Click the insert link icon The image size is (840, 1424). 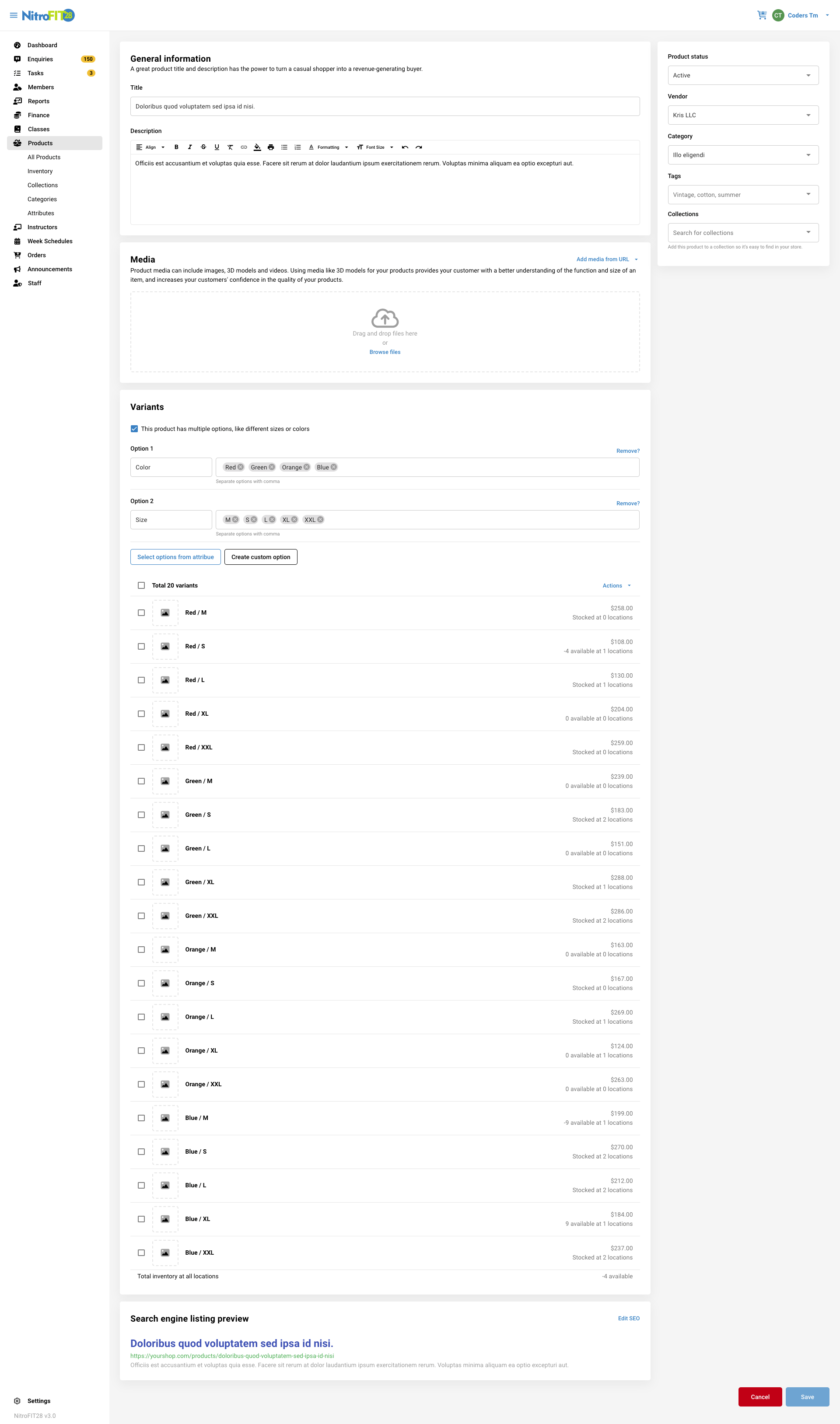coord(244,147)
